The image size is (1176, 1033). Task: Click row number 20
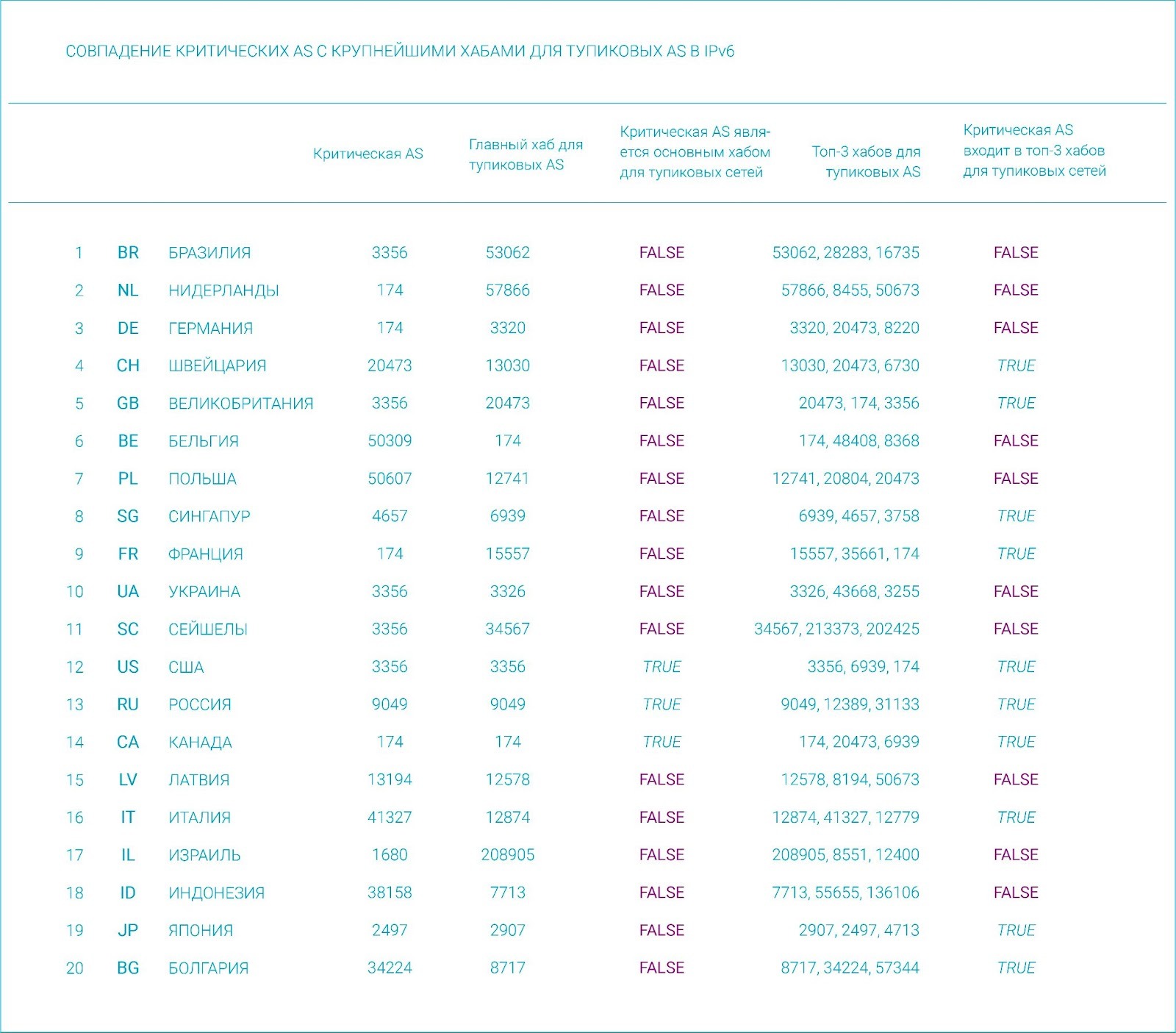coord(75,968)
